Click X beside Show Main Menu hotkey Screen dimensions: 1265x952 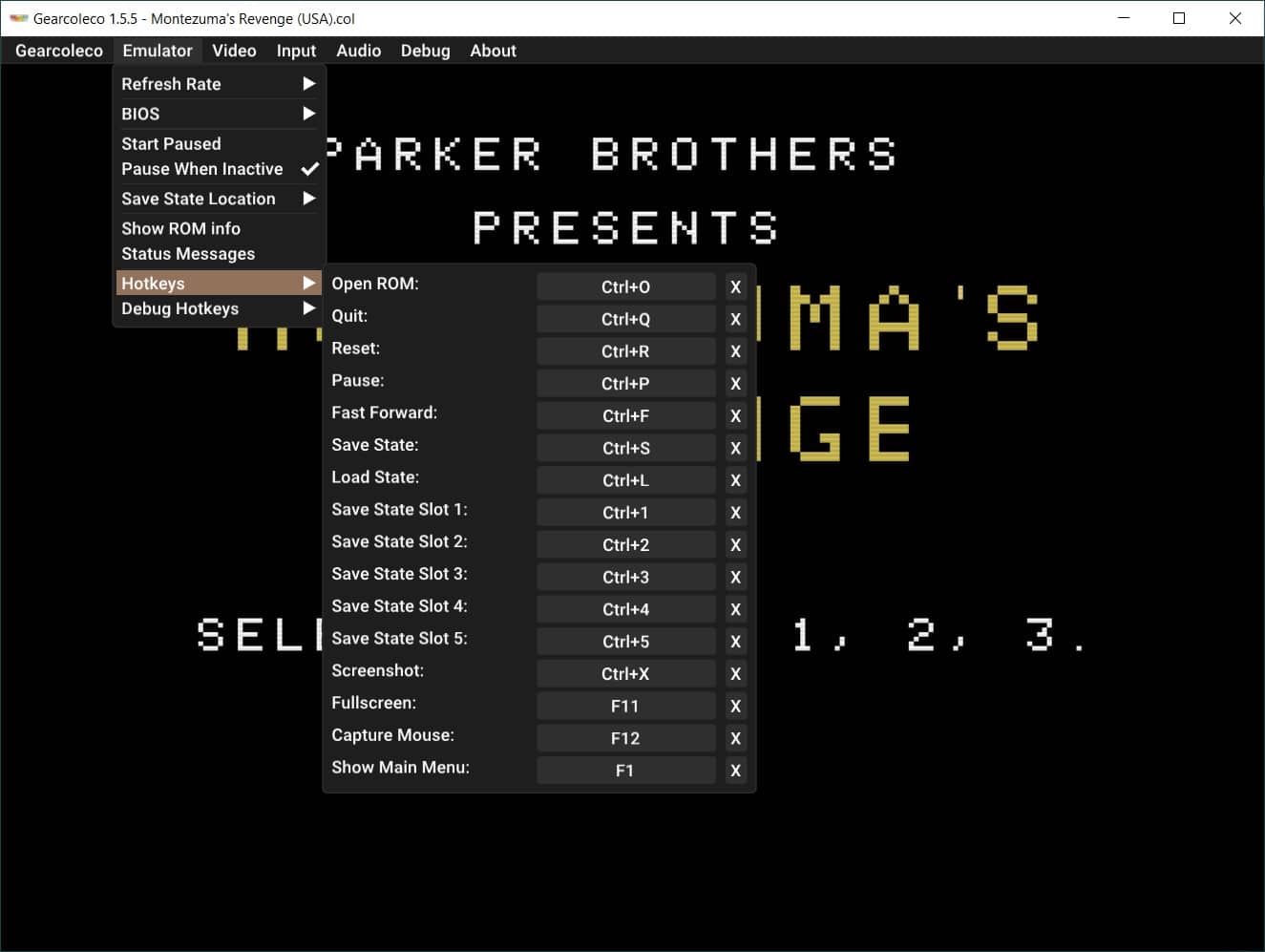(x=735, y=771)
